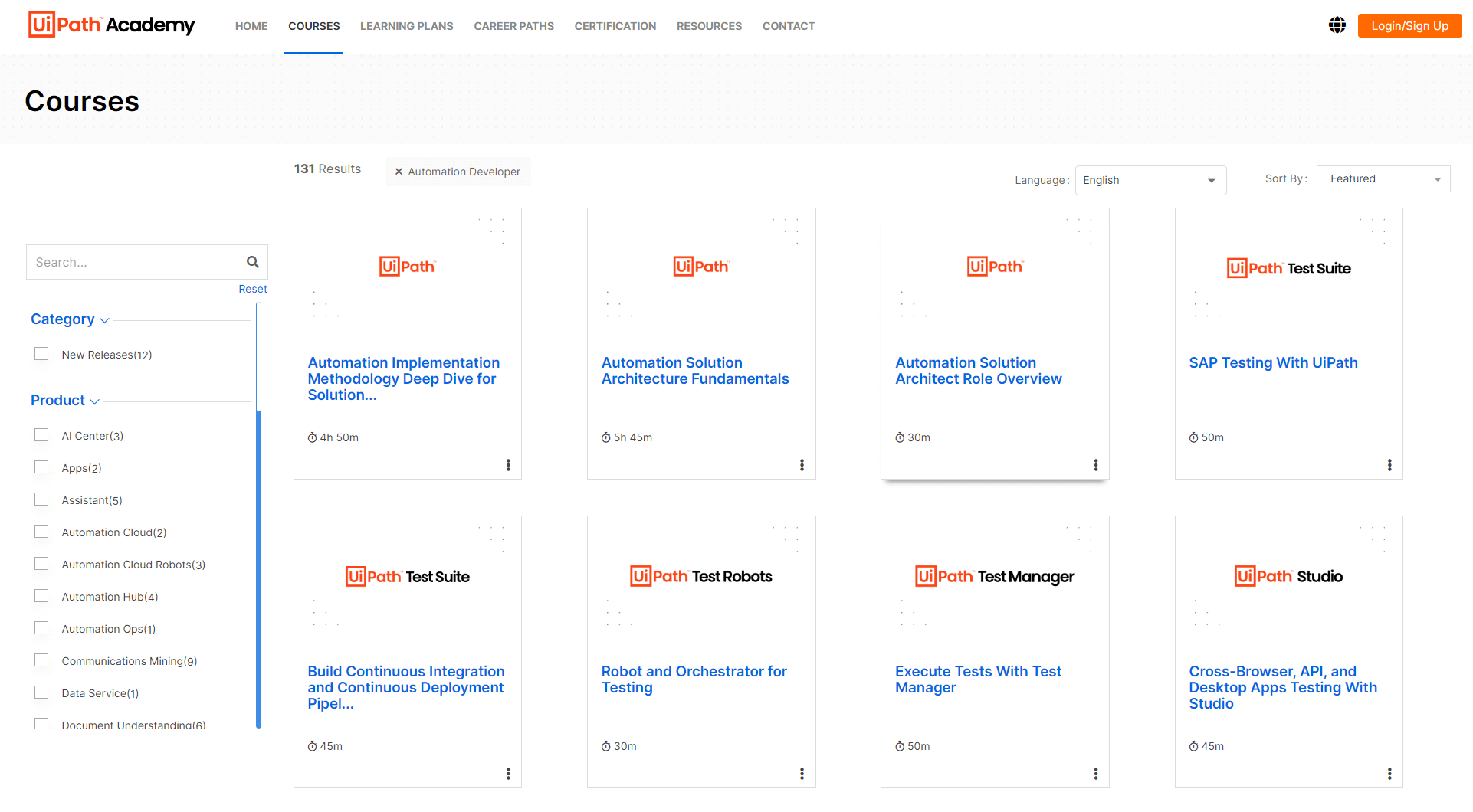1473x812 pixels.
Task: Check the Automation Cloud Robots filter
Action: (x=41, y=564)
